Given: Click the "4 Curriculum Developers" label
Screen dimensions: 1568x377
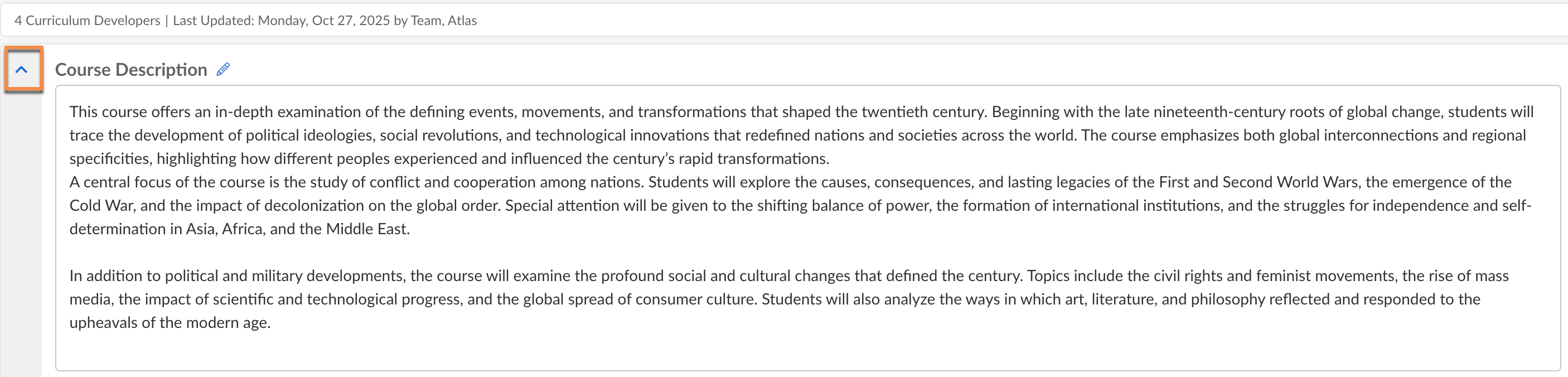Looking at the screenshot, I should point(87,21).
